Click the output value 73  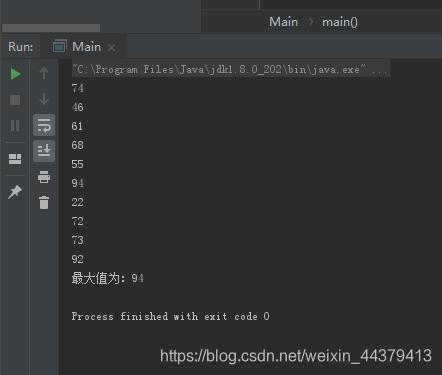point(77,240)
